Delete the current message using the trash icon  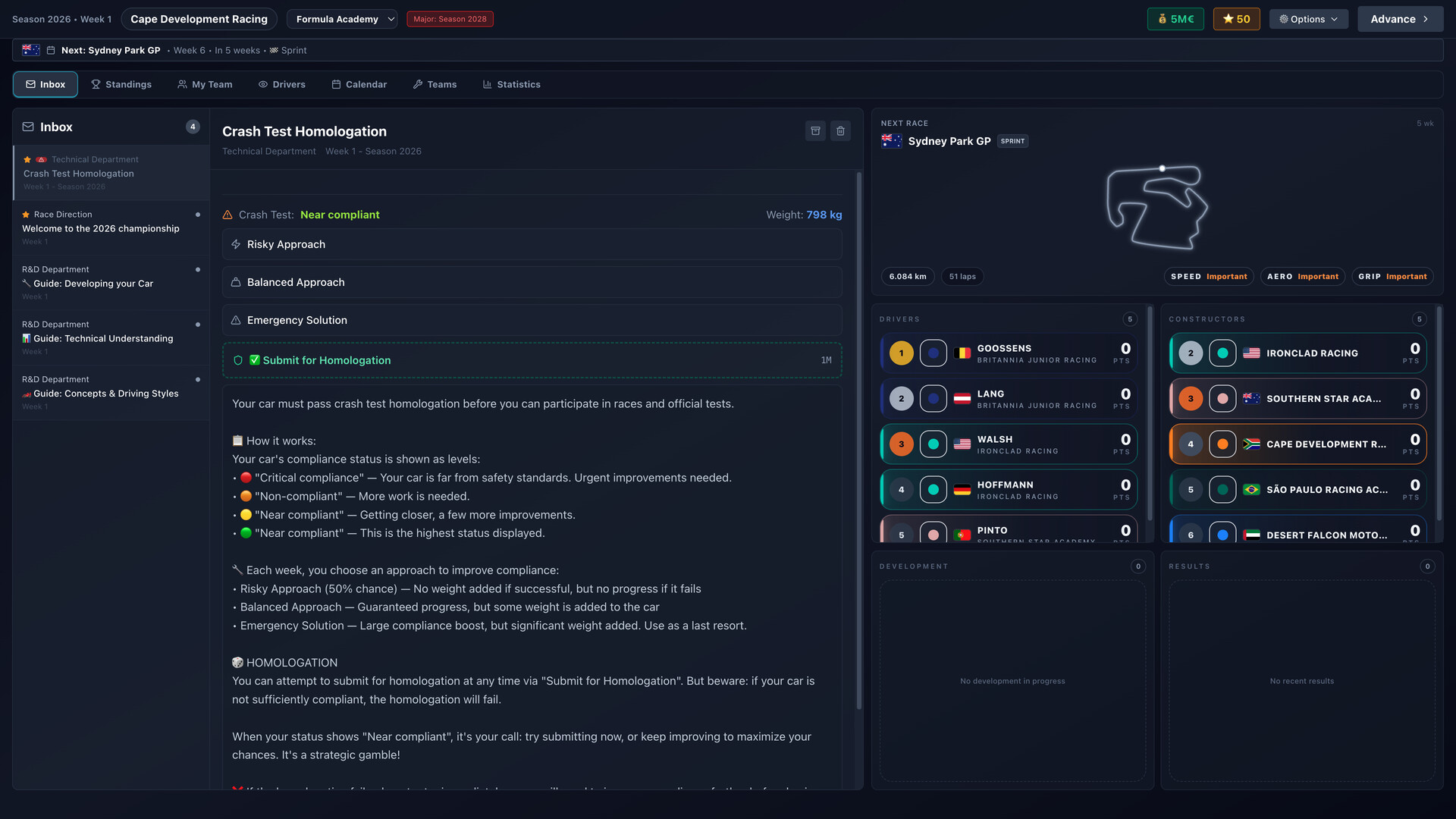tap(840, 130)
